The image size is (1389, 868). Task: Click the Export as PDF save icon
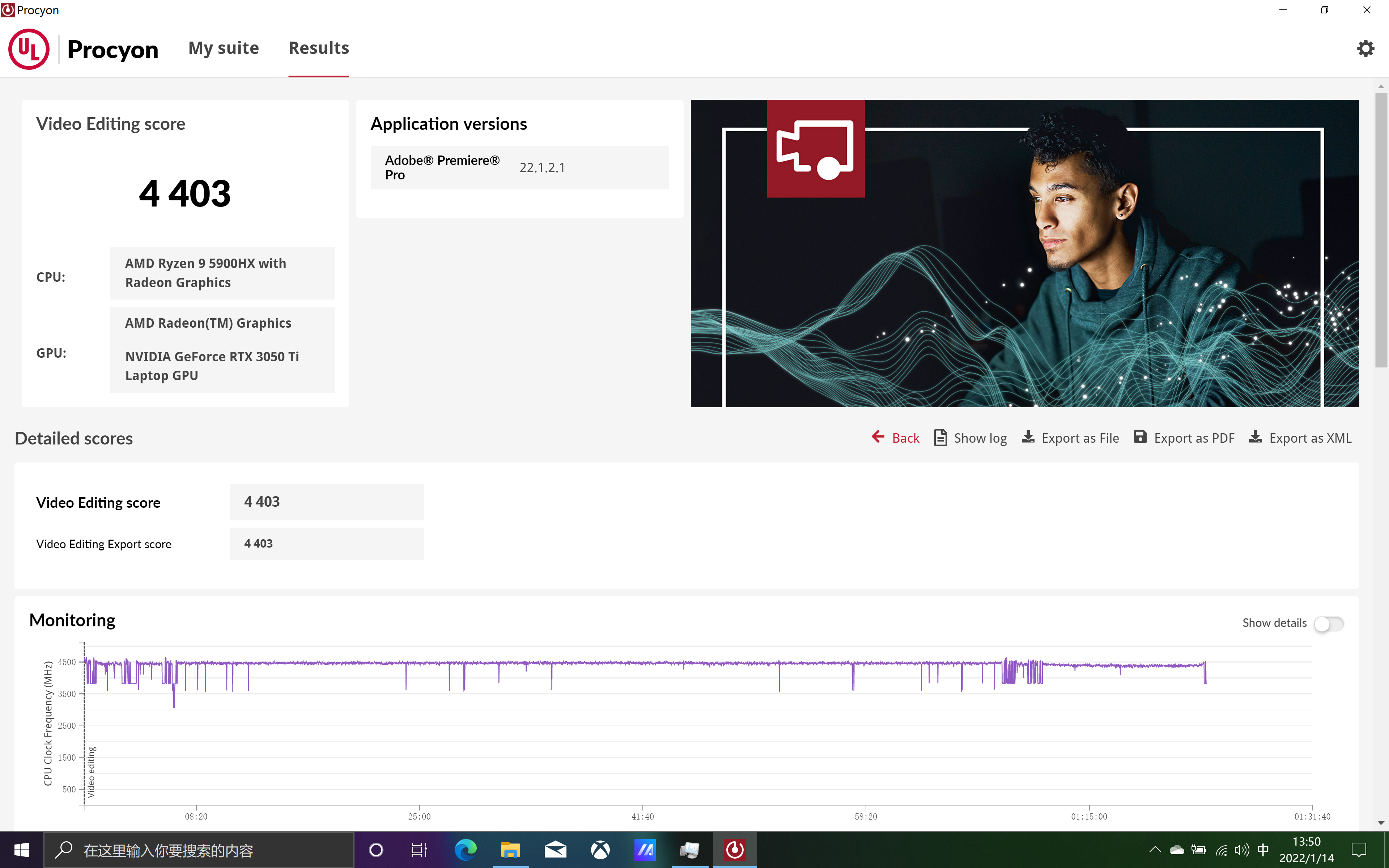click(x=1140, y=438)
